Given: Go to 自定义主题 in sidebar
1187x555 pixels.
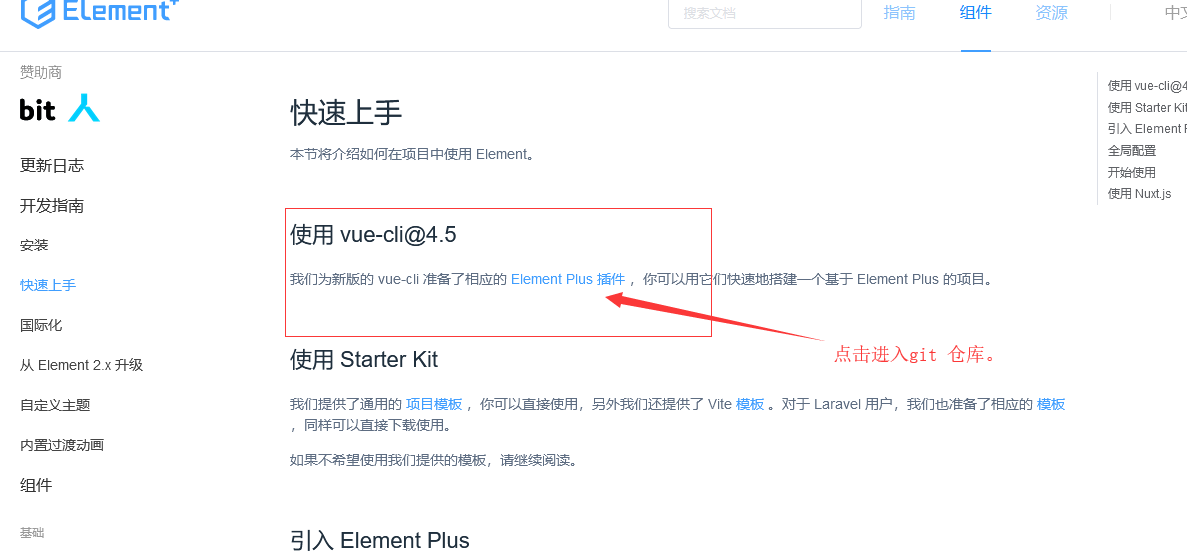Looking at the screenshot, I should click(x=55, y=405).
